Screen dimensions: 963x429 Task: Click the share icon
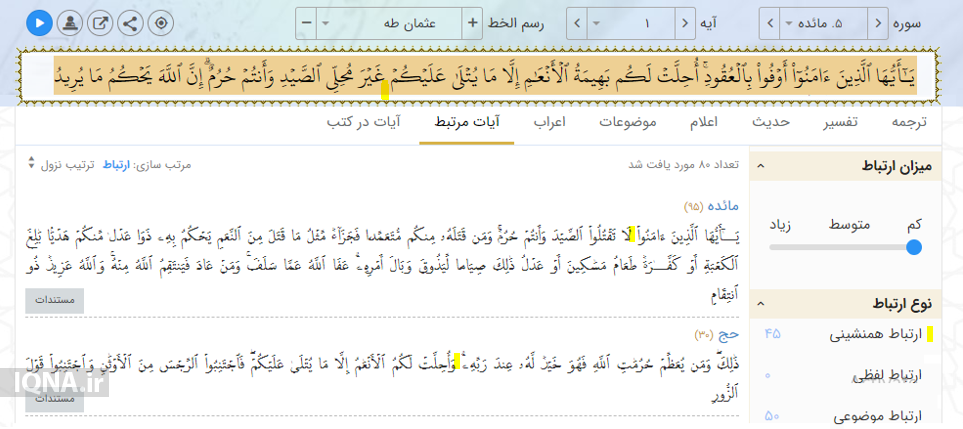pyautogui.click(x=131, y=22)
